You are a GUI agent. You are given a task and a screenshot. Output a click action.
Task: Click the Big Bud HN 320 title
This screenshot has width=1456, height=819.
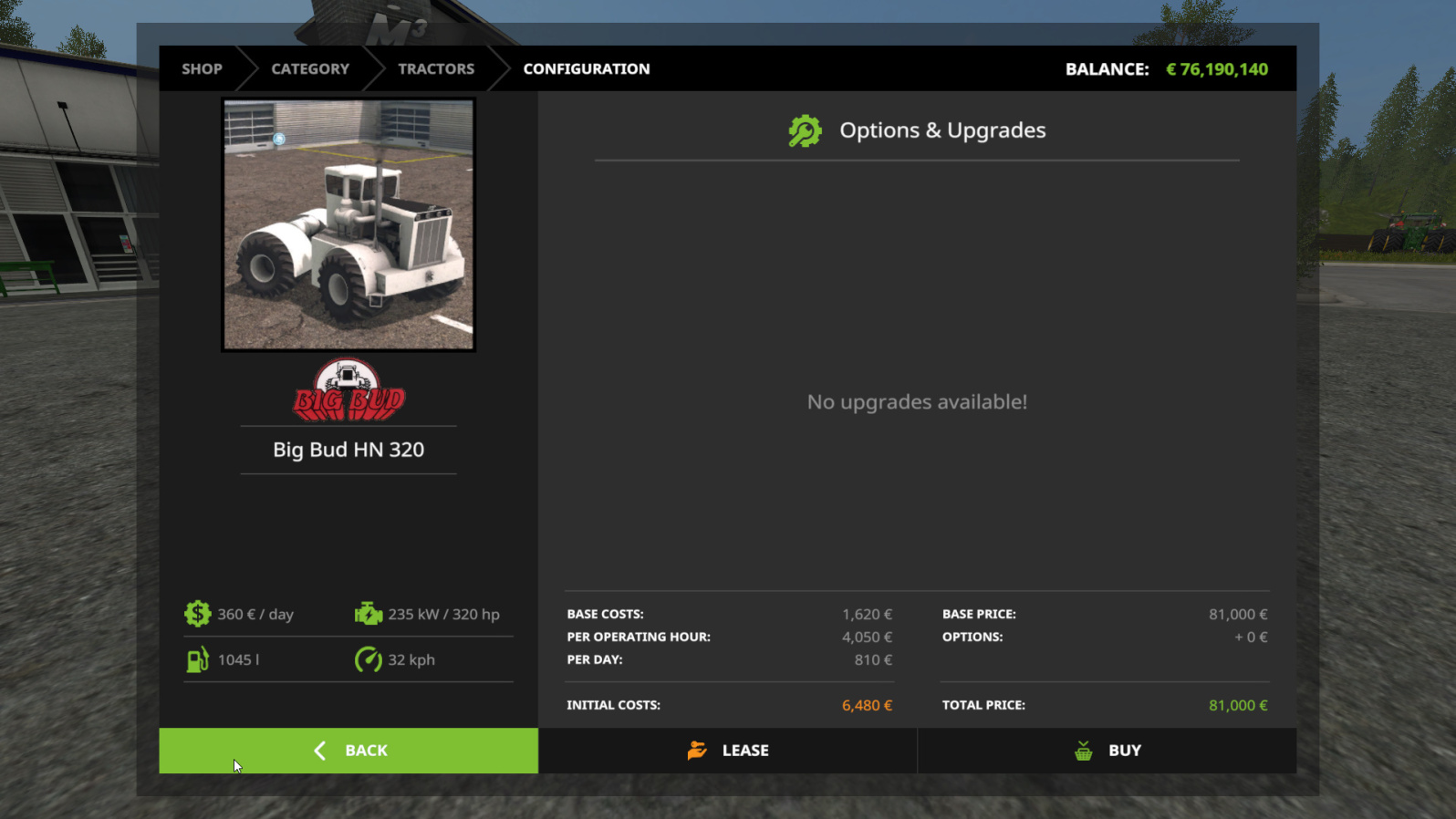[348, 450]
